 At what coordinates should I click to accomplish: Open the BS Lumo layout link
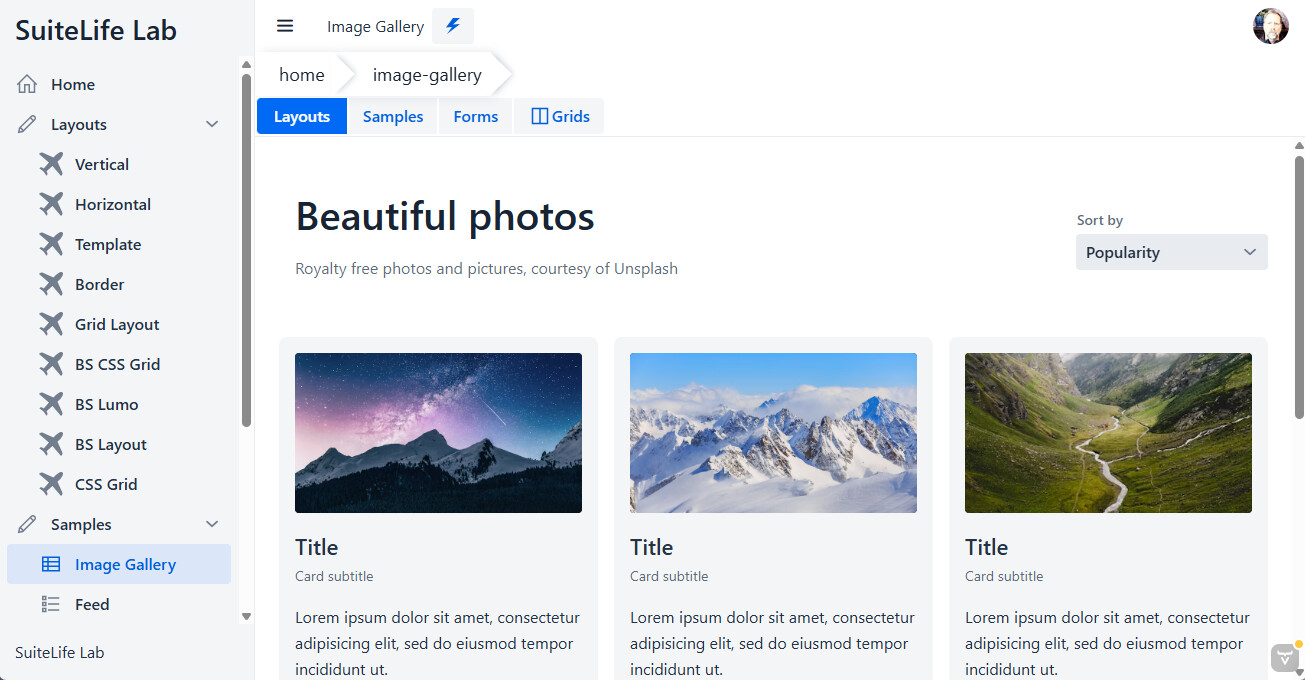click(x=106, y=405)
